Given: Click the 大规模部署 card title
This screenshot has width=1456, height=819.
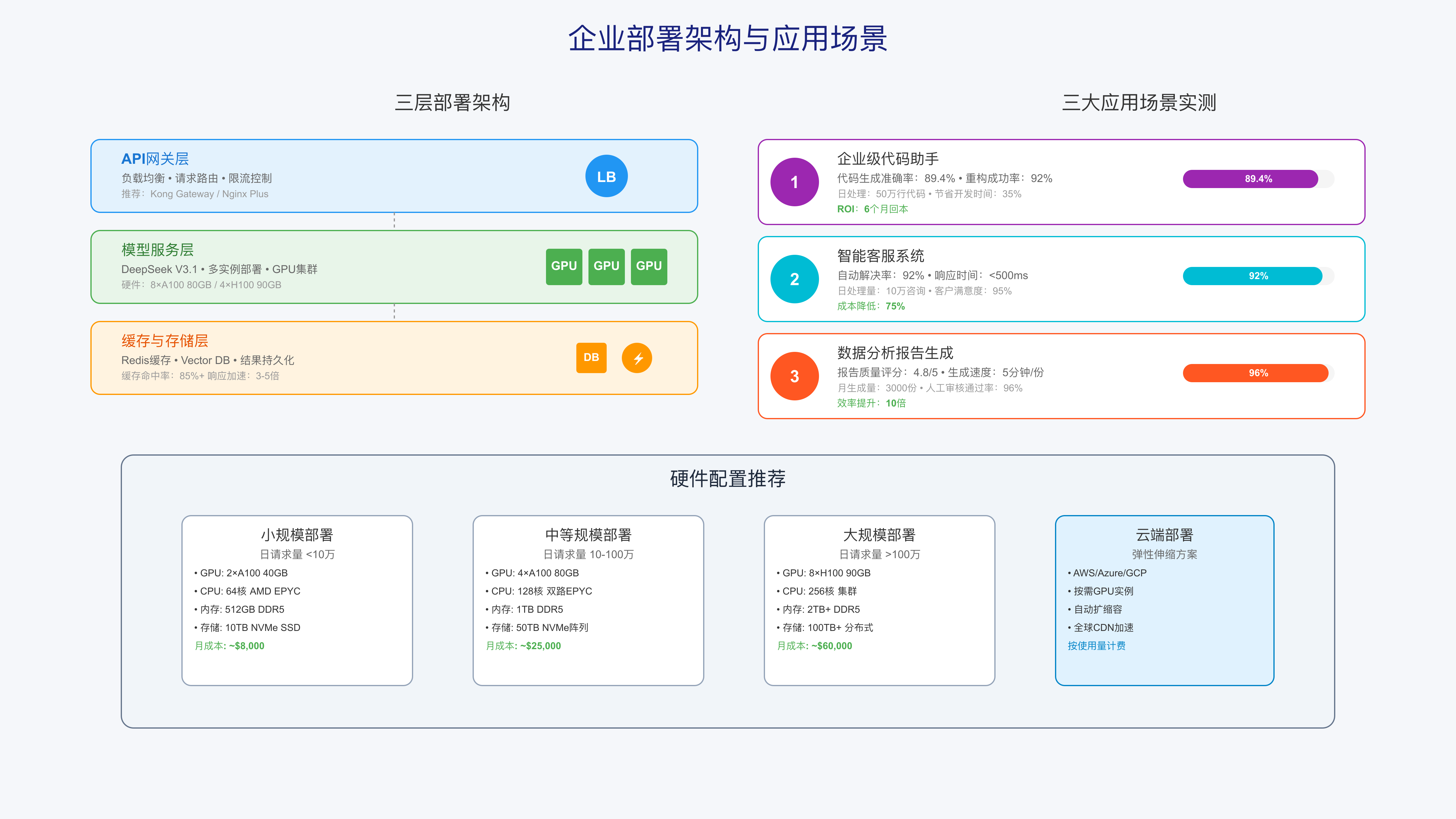Looking at the screenshot, I should click(x=879, y=535).
